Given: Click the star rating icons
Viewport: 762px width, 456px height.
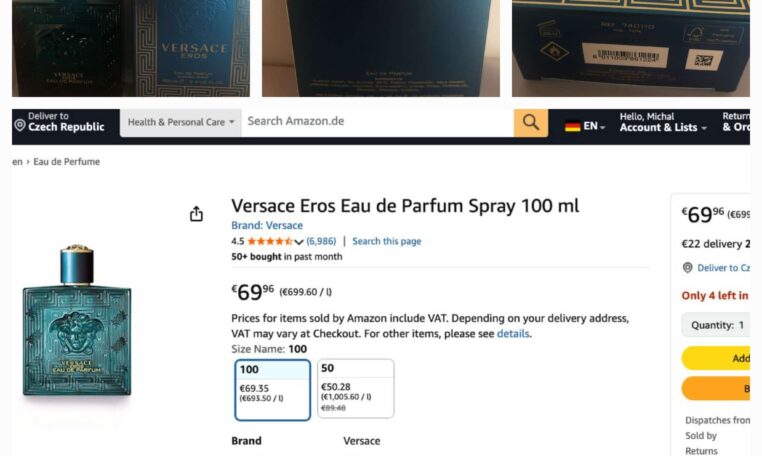Looking at the screenshot, I should click(270, 241).
